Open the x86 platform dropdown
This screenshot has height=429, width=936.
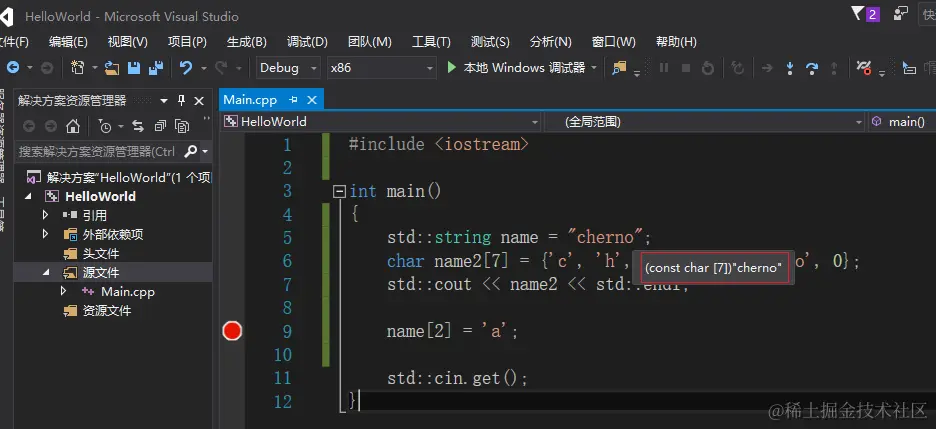click(430, 68)
